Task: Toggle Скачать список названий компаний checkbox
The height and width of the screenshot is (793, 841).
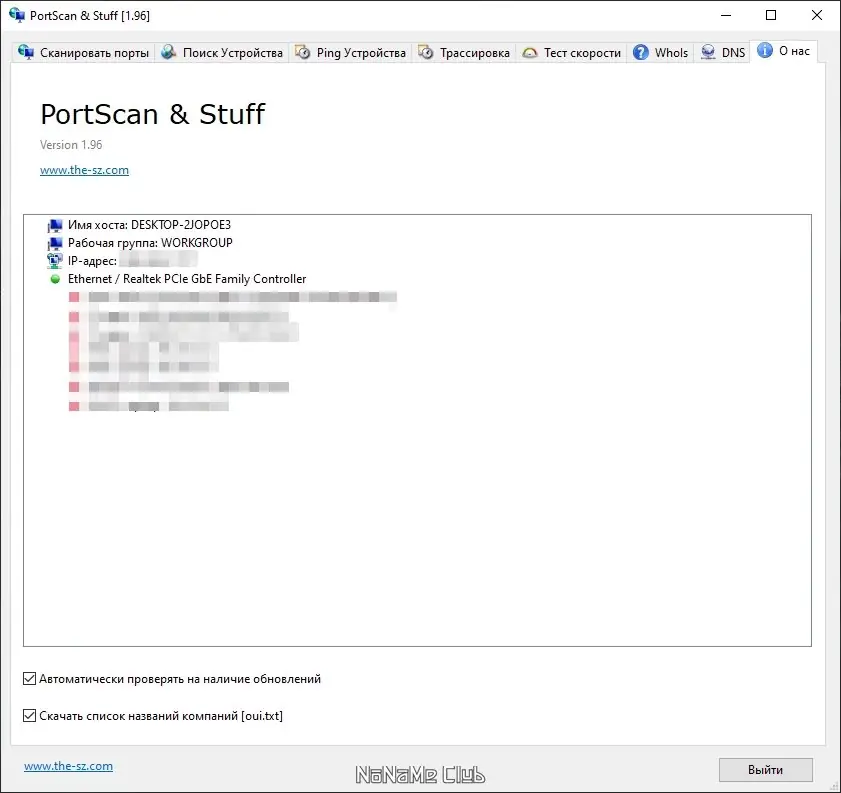Action: [29, 716]
